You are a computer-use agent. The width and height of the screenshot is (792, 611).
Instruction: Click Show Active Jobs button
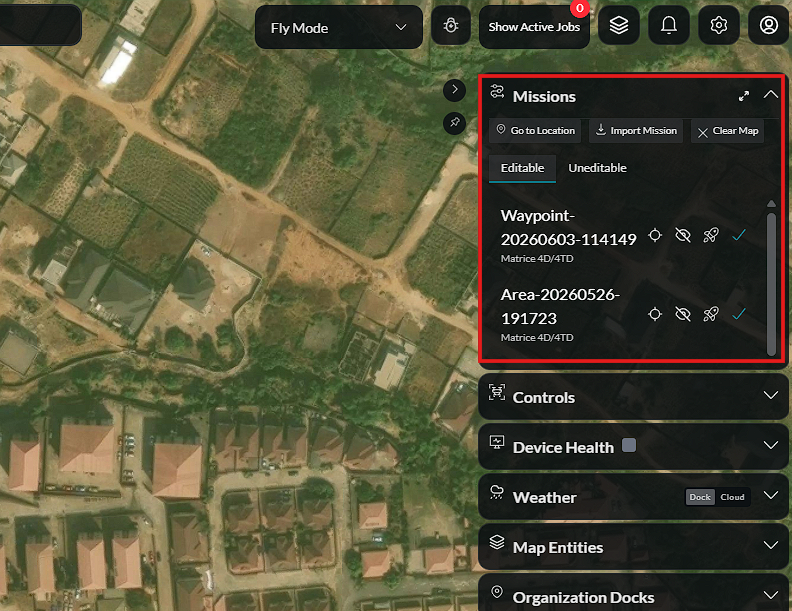534,27
